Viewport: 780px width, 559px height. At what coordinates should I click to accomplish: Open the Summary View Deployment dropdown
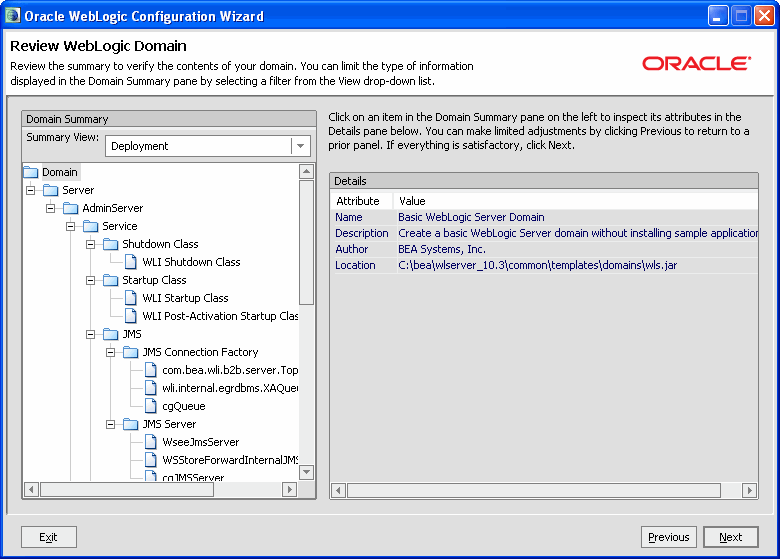pyautogui.click(x=300, y=146)
